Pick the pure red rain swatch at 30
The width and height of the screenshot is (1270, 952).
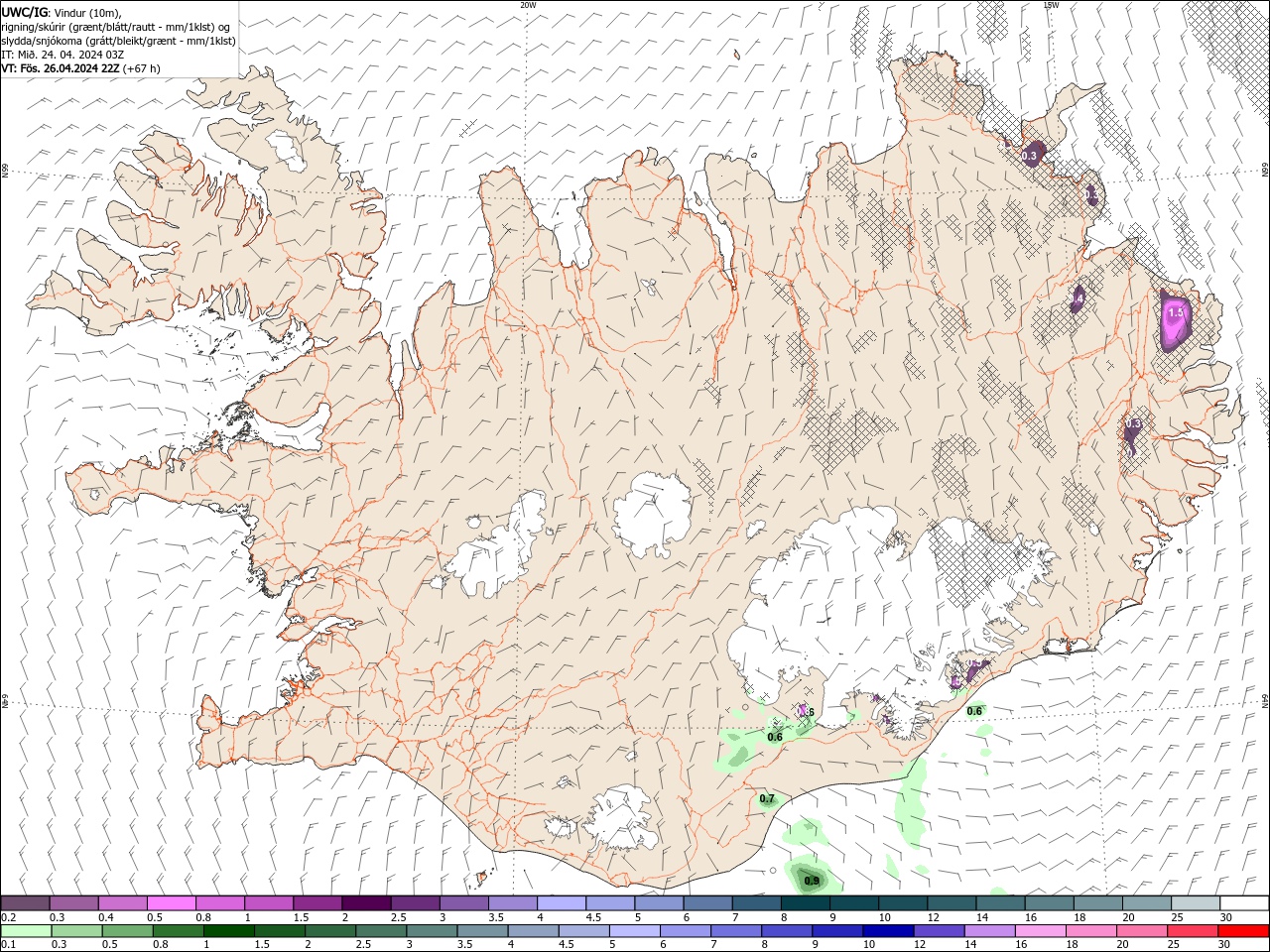[x=1243, y=931]
